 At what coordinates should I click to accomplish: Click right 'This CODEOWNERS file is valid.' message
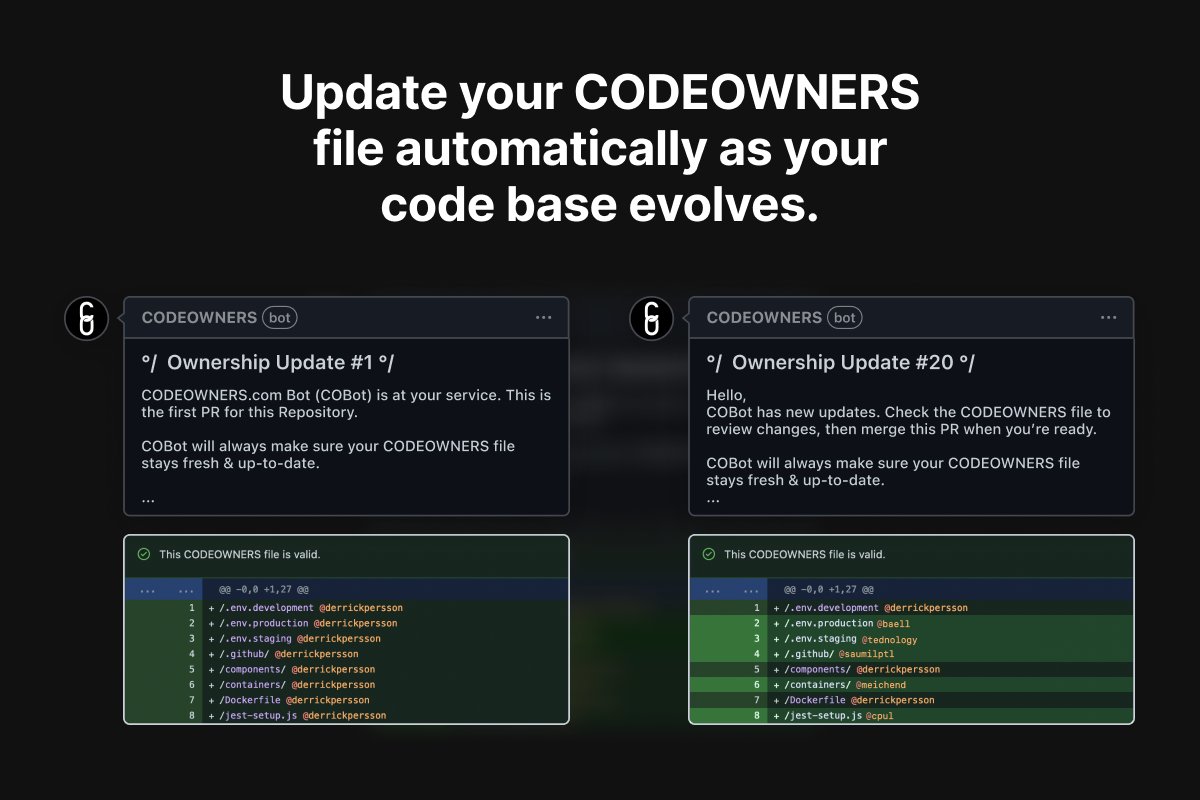point(805,554)
